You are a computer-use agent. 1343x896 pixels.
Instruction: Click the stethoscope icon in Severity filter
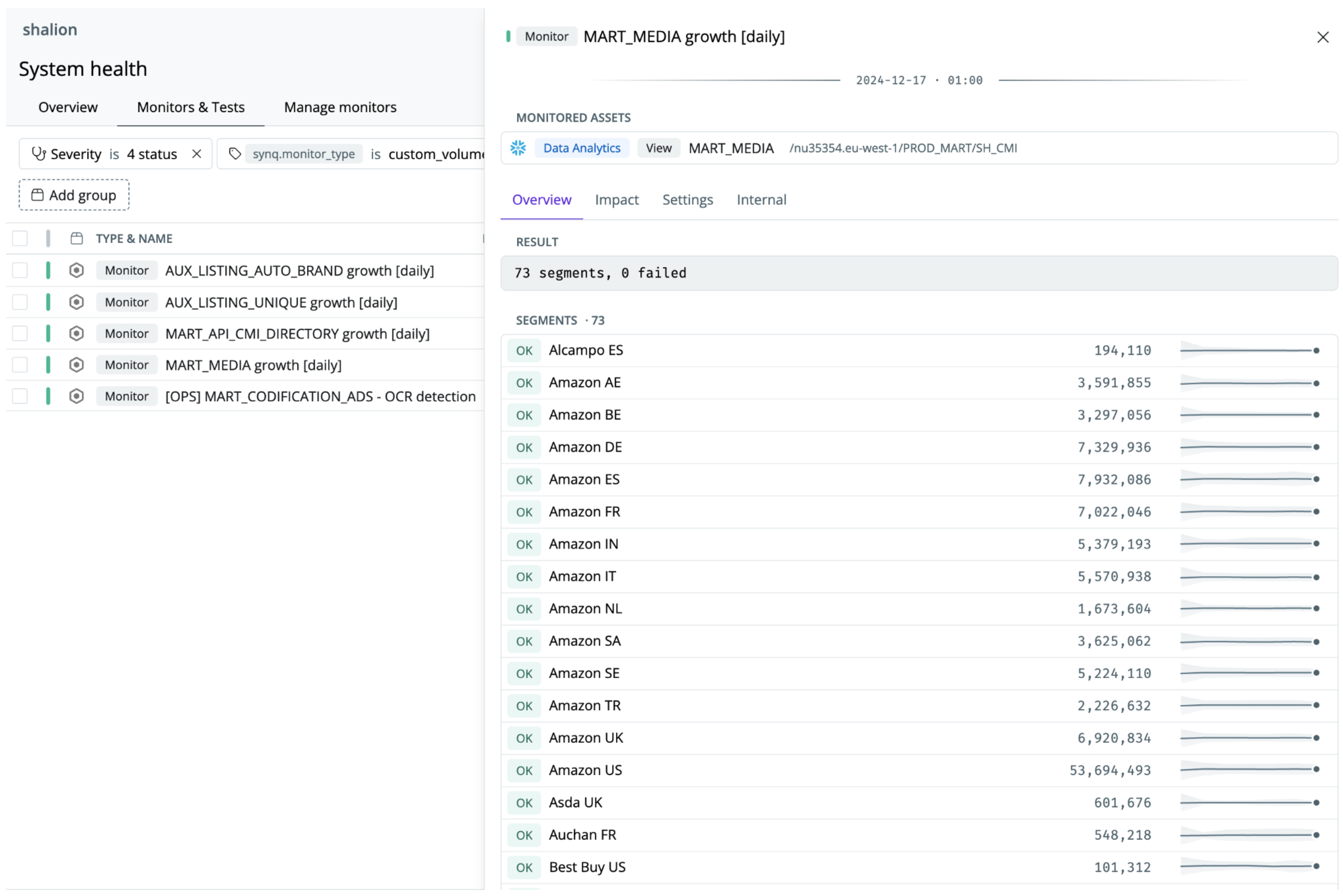[x=38, y=154]
